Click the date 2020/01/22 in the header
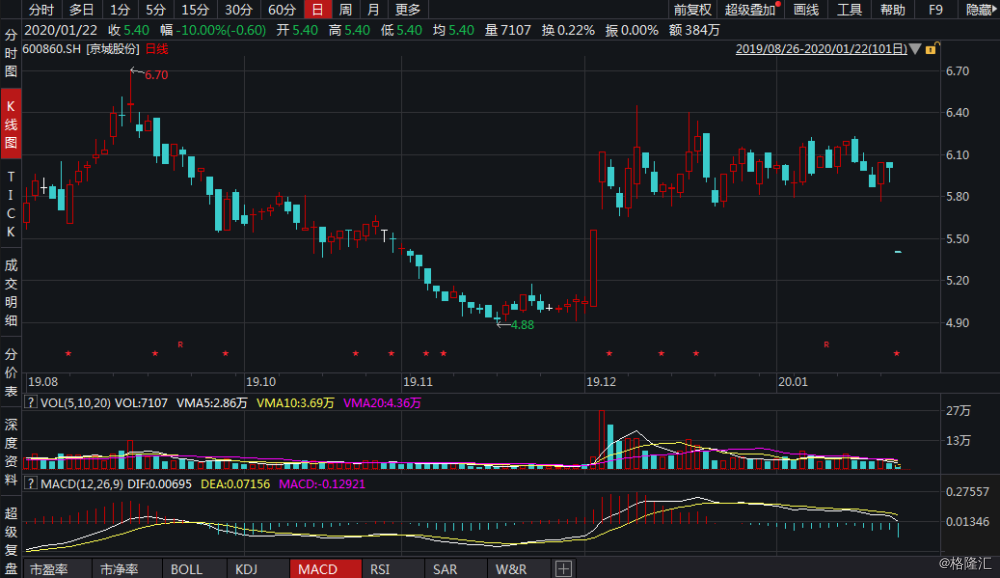Viewport: 1000px width, 578px height. [x=61, y=30]
